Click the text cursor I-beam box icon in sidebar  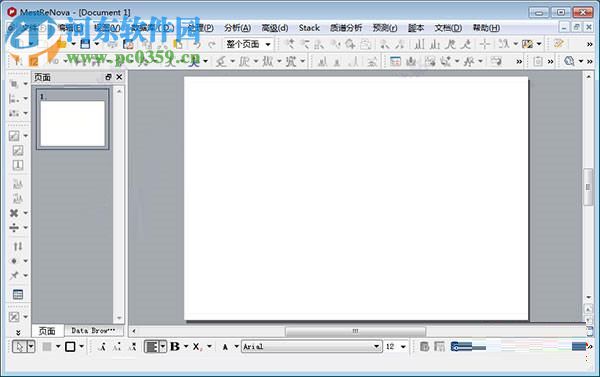[18, 165]
